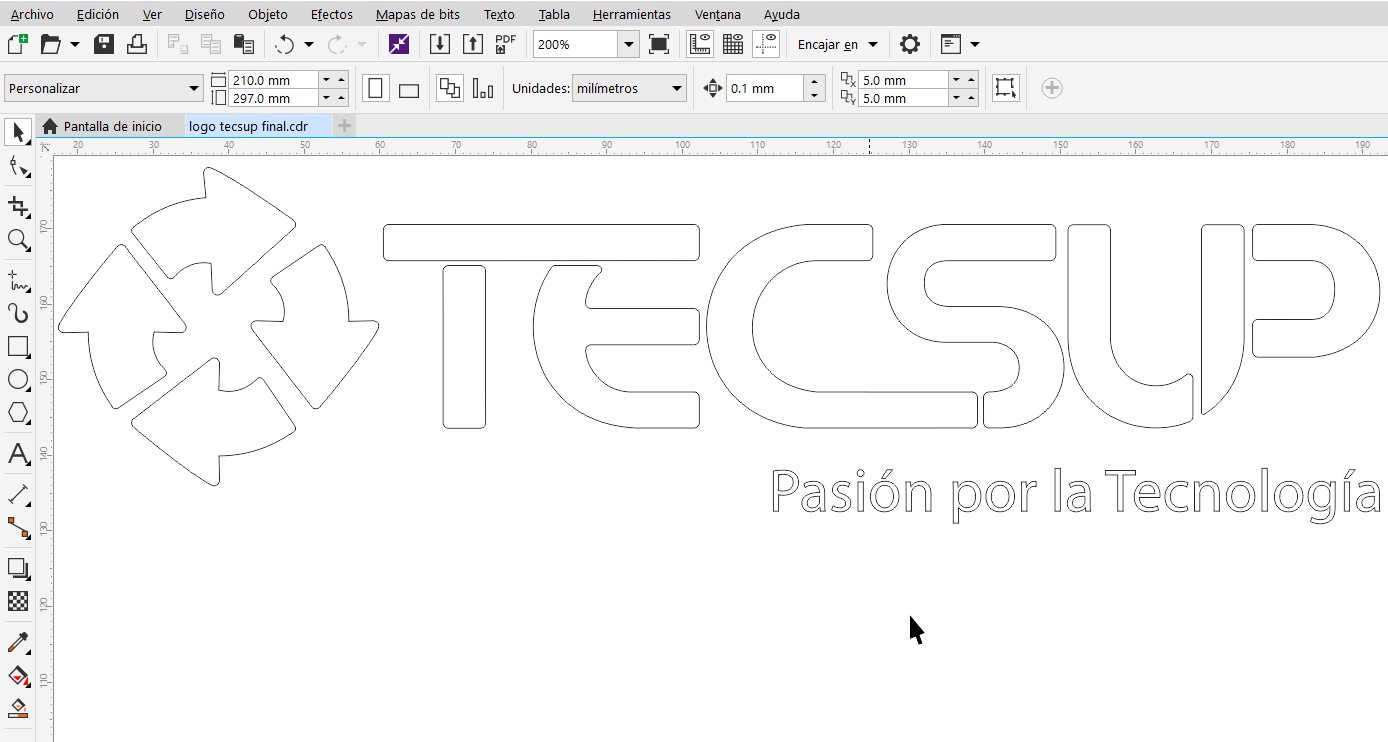Open the Mapas de bits menu
The width and height of the screenshot is (1388, 742).
coord(418,14)
